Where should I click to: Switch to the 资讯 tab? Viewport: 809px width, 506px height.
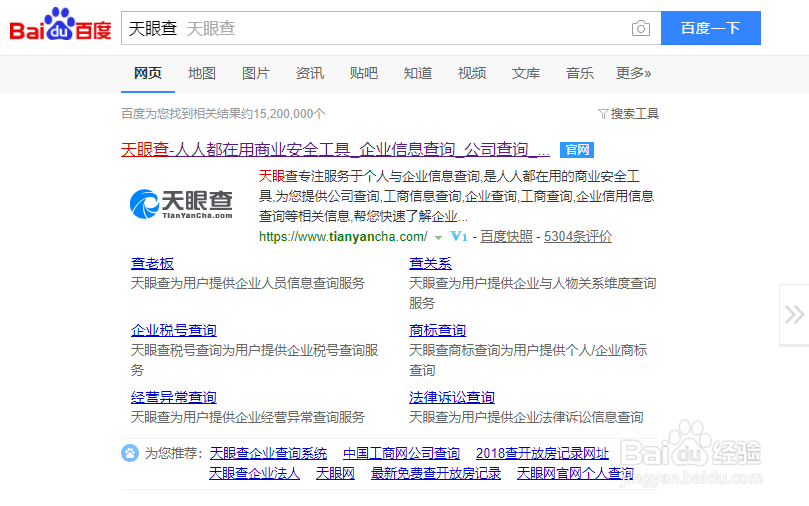(x=310, y=73)
